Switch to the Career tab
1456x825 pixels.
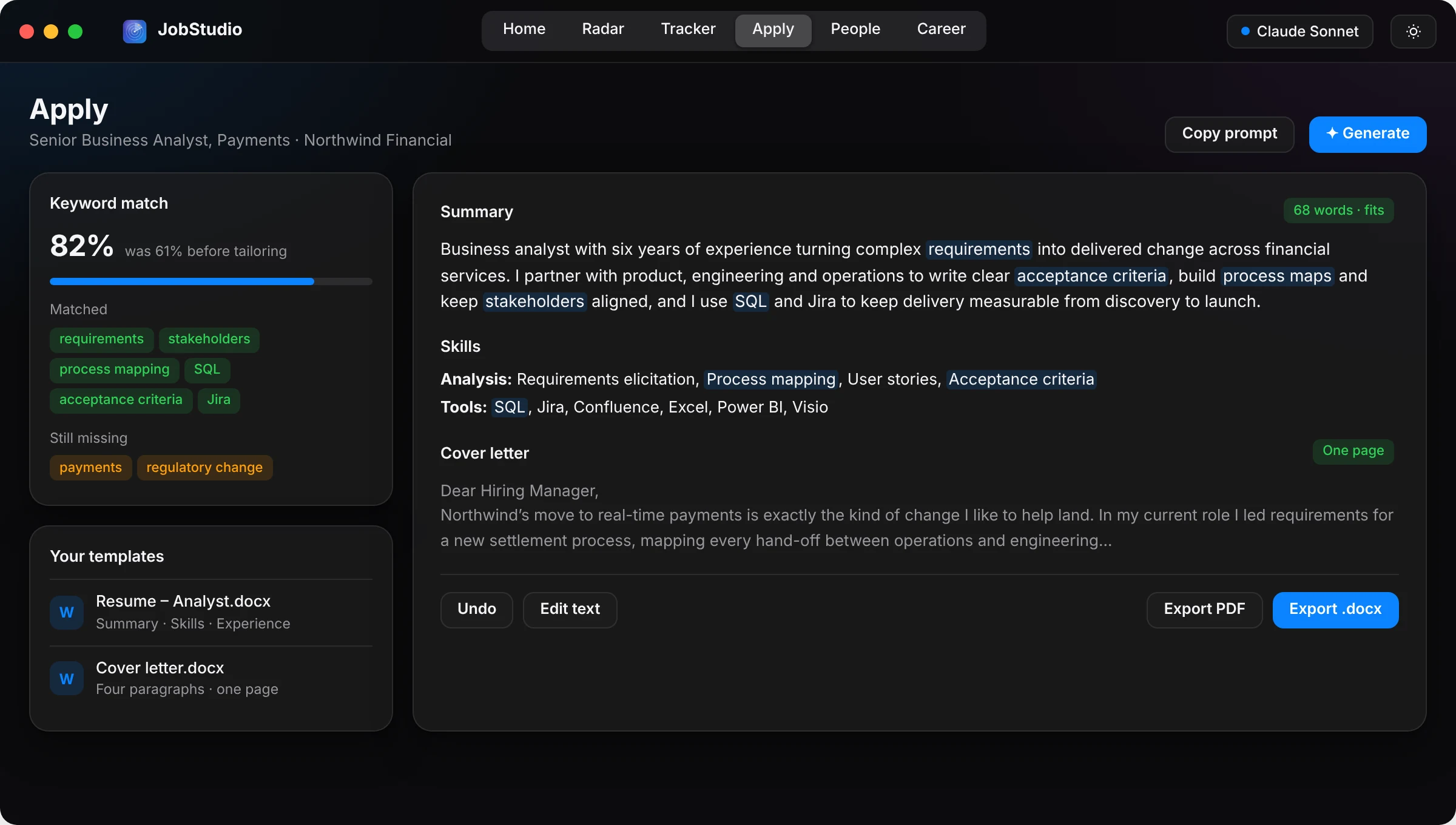[941, 29]
